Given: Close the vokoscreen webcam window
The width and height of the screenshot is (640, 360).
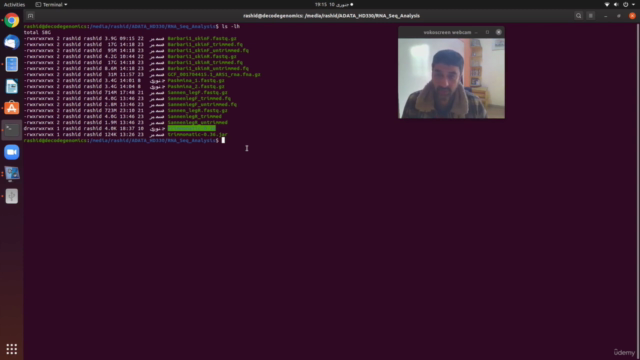Looking at the screenshot, I should pos(498,32).
